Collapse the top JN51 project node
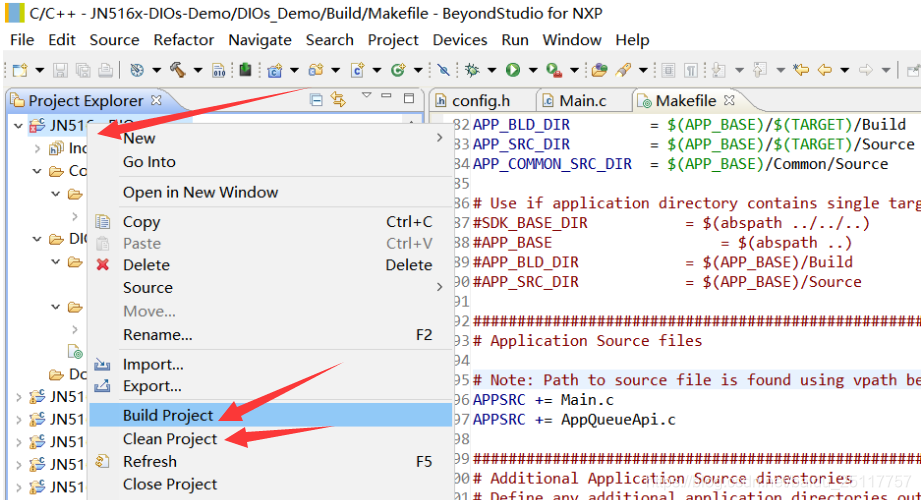Viewport: 921px width, 500px height. coord(18,125)
